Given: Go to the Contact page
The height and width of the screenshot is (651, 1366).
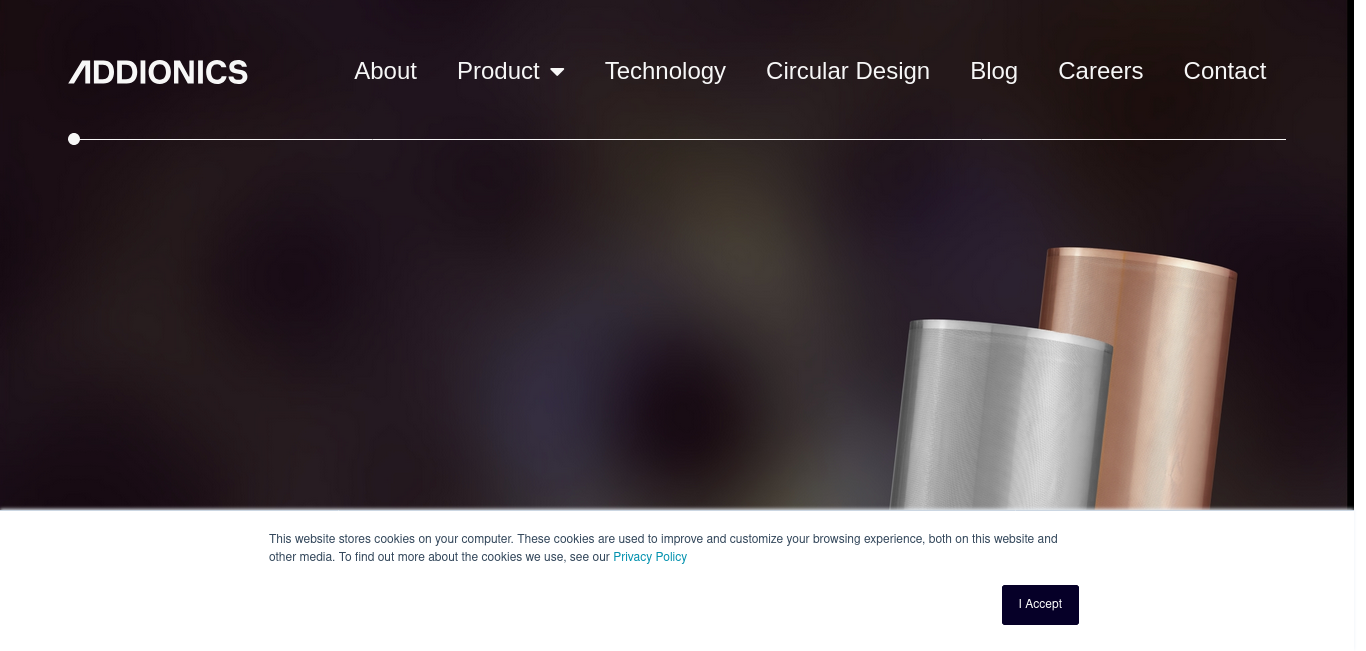Looking at the screenshot, I should [x=1224, y=71].
